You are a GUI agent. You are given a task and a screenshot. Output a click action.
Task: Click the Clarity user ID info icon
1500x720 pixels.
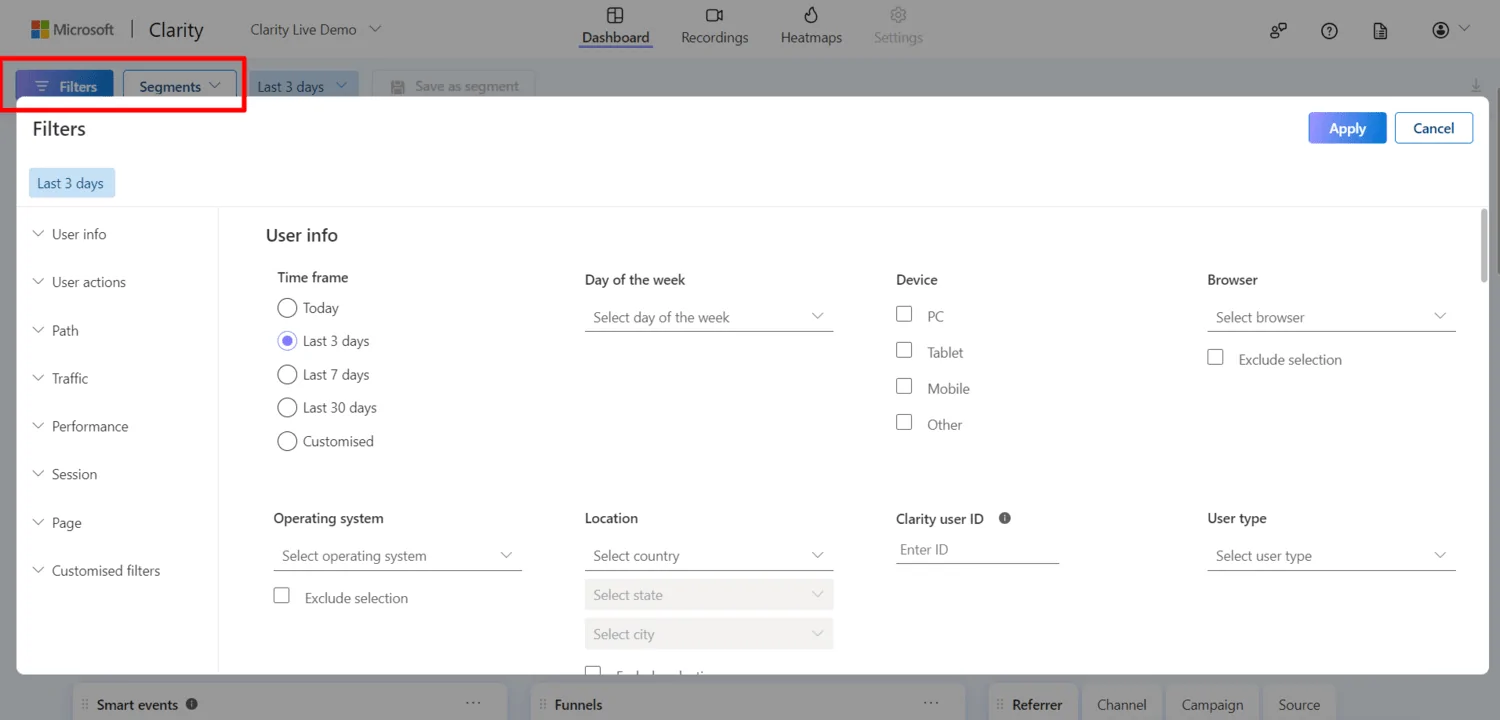point(1005,518)
